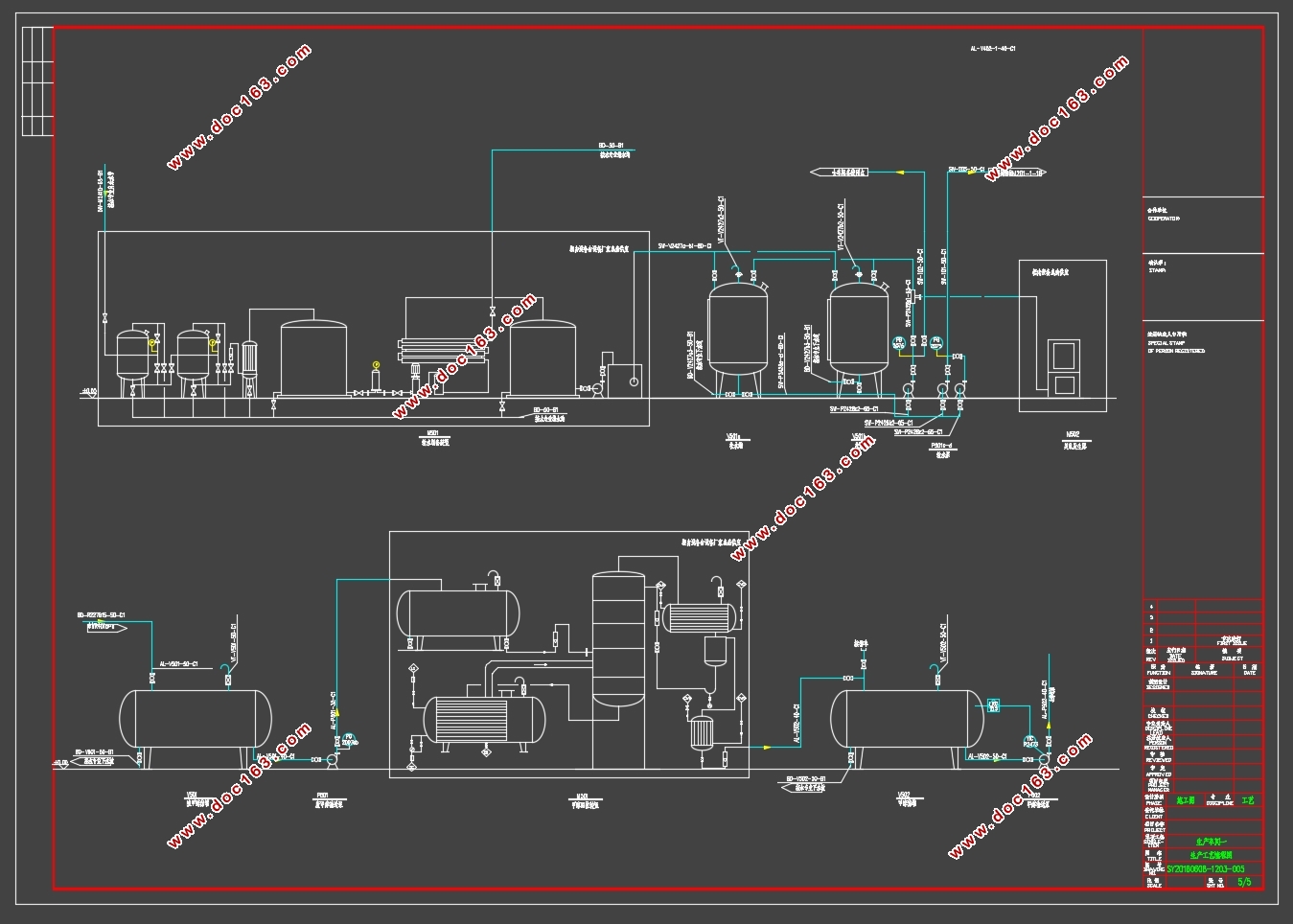Click the BD-50-B1 pipe label

click(612, 145)
